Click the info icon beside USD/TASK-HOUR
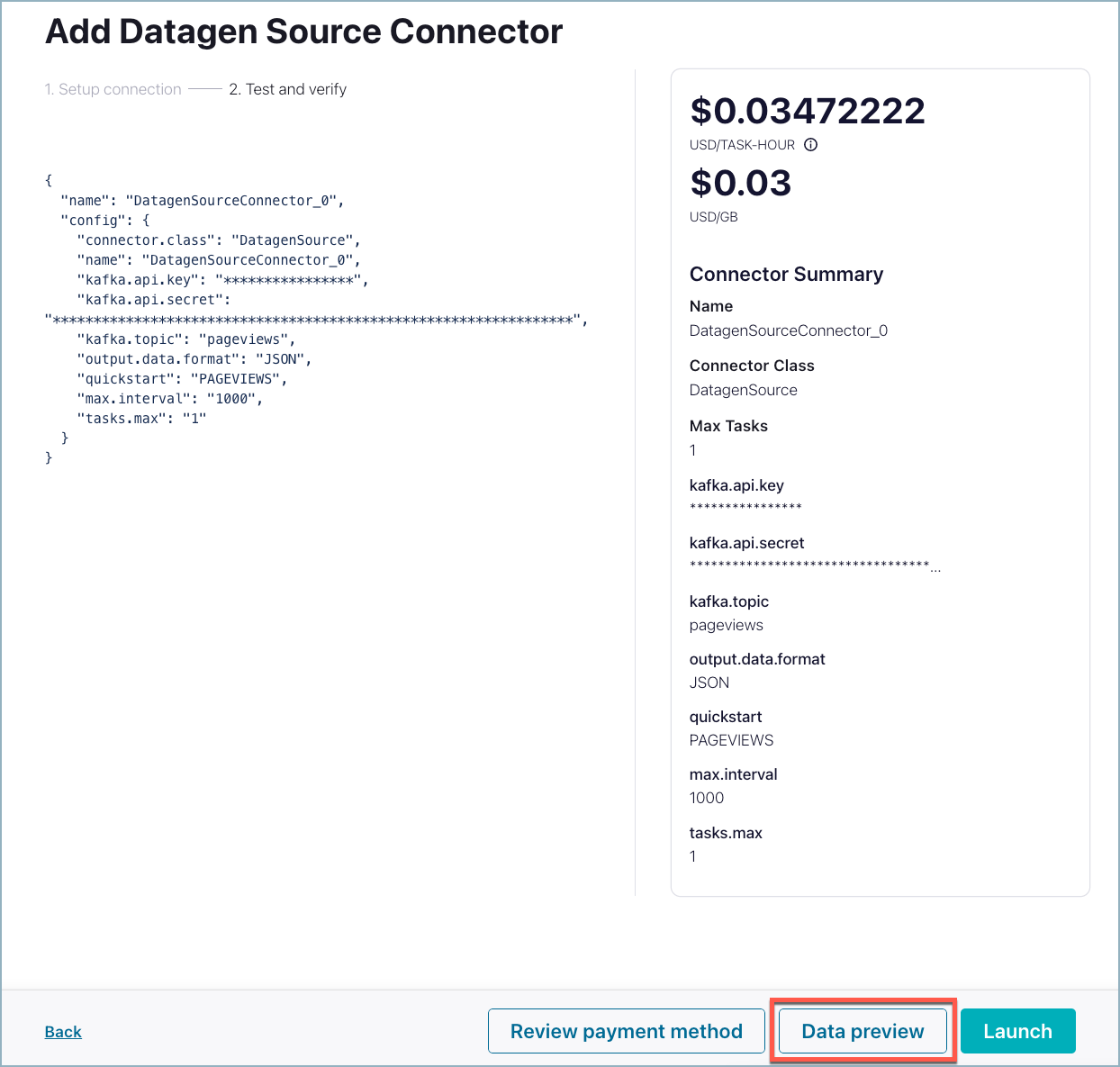The width and height of the screenshot is (1120, 1067). click(x=810, y=145)
